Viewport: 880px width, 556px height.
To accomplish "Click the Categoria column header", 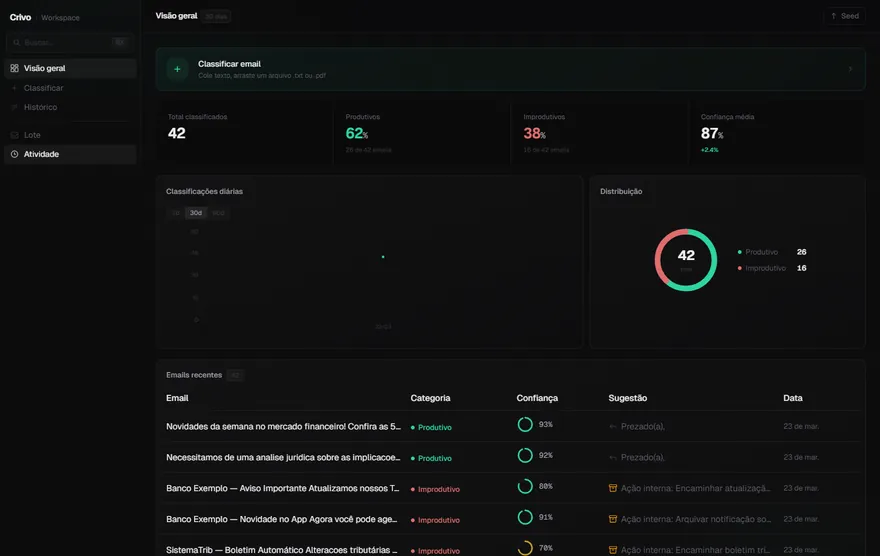I will pyautogui.click(x=430, y=398).
